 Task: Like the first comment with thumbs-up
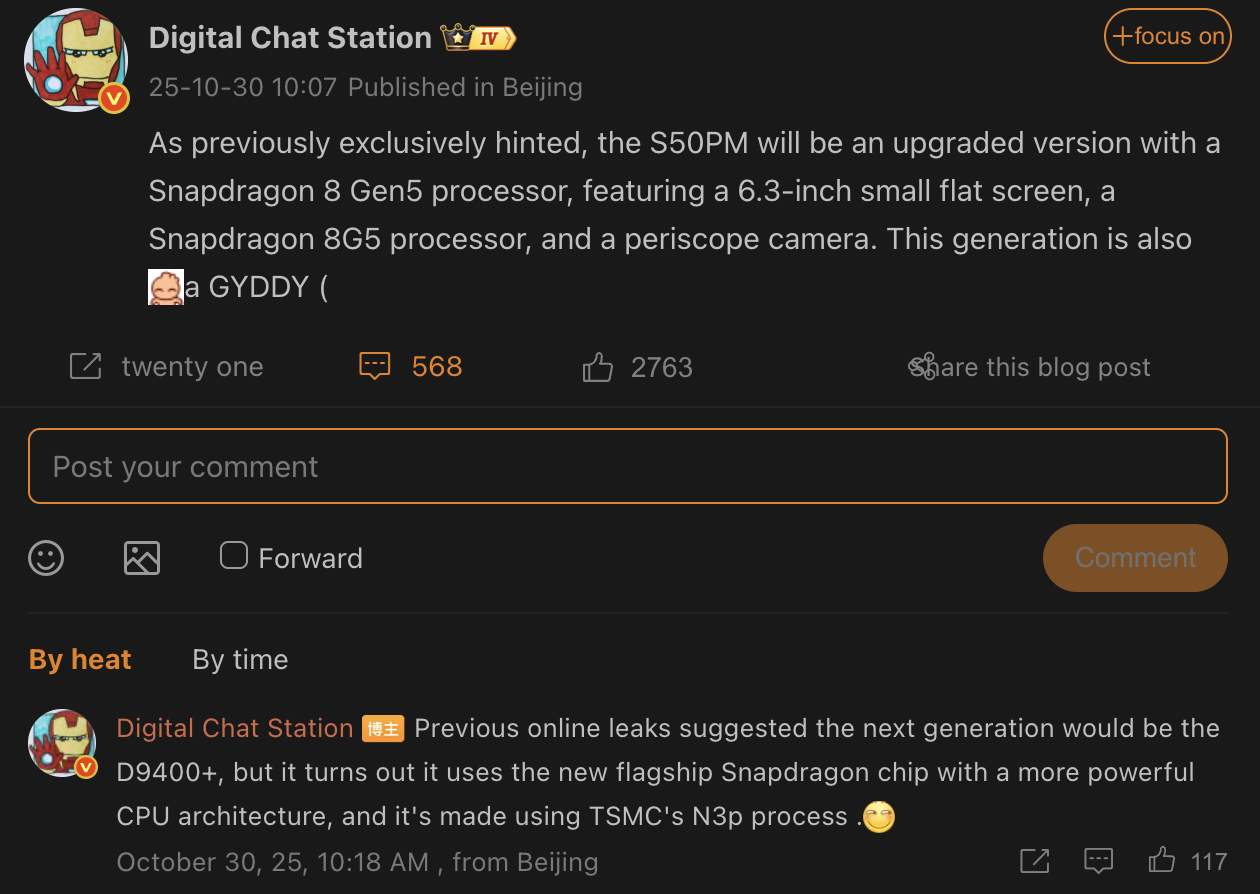(1162, 861)
